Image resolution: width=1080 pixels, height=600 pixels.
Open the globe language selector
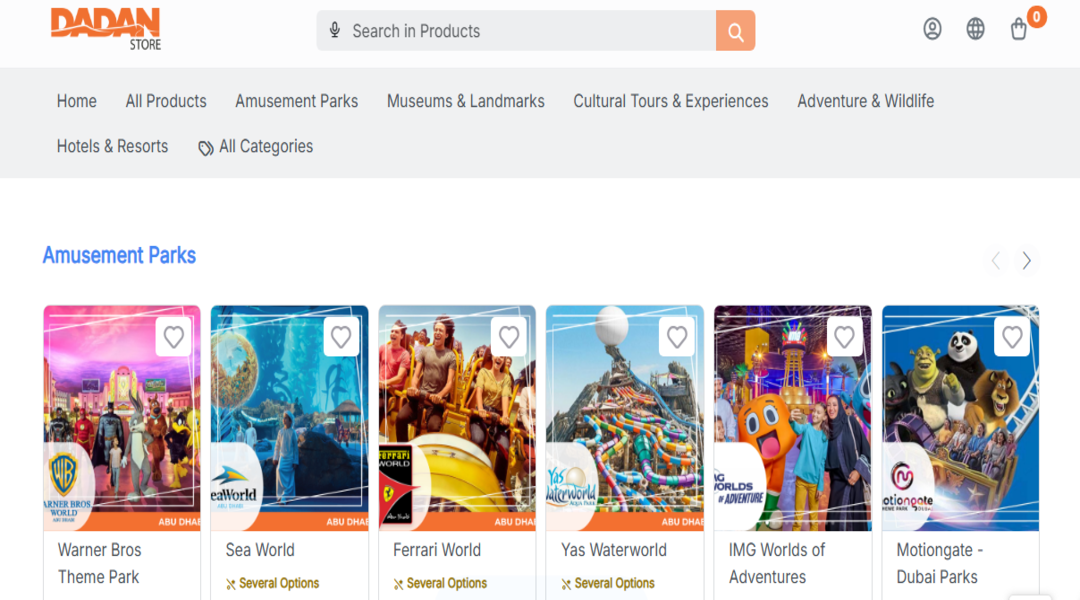975,29
